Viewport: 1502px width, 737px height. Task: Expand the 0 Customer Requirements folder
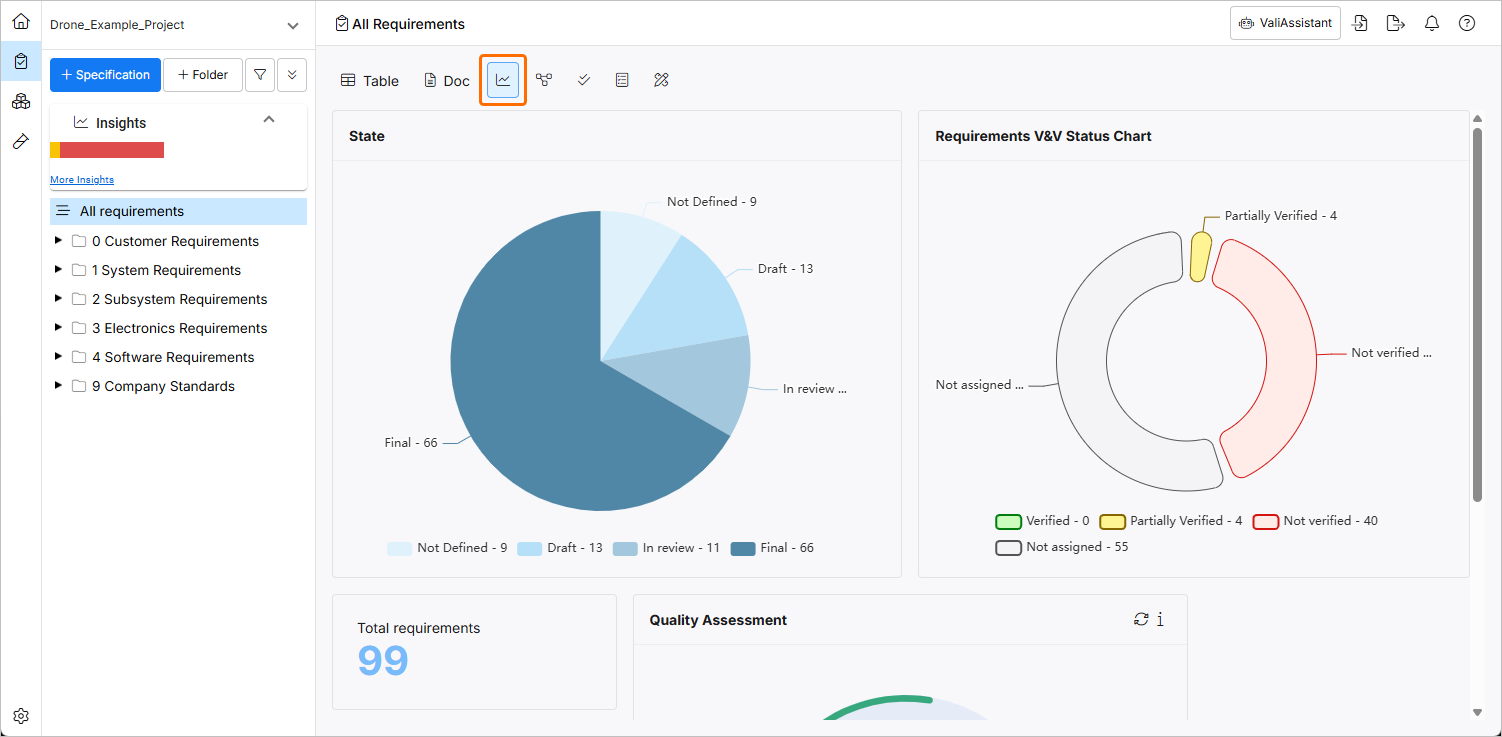pos(58,241)
